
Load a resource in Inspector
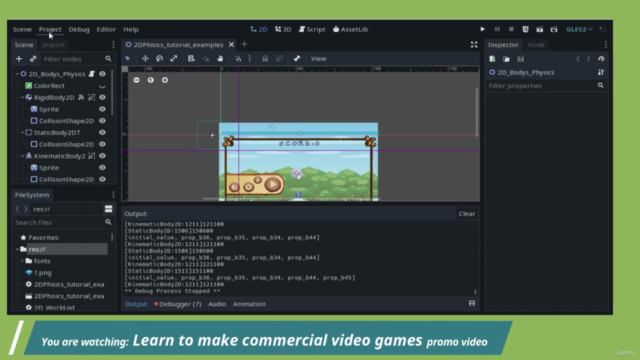pyautogui.click(x=507, y=59)
